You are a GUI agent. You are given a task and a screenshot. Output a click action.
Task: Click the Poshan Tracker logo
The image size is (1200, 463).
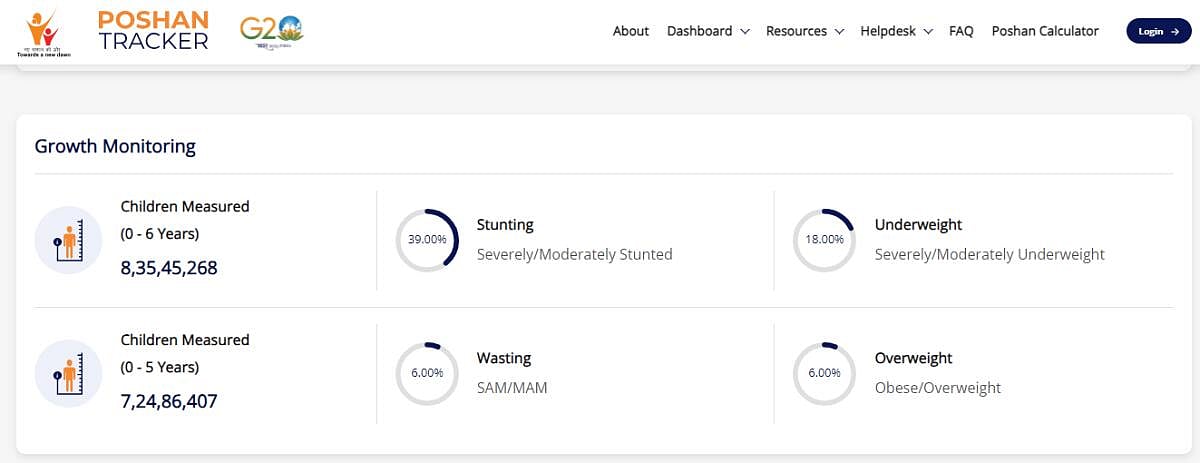pyautogui.click(x=153, y=31)
